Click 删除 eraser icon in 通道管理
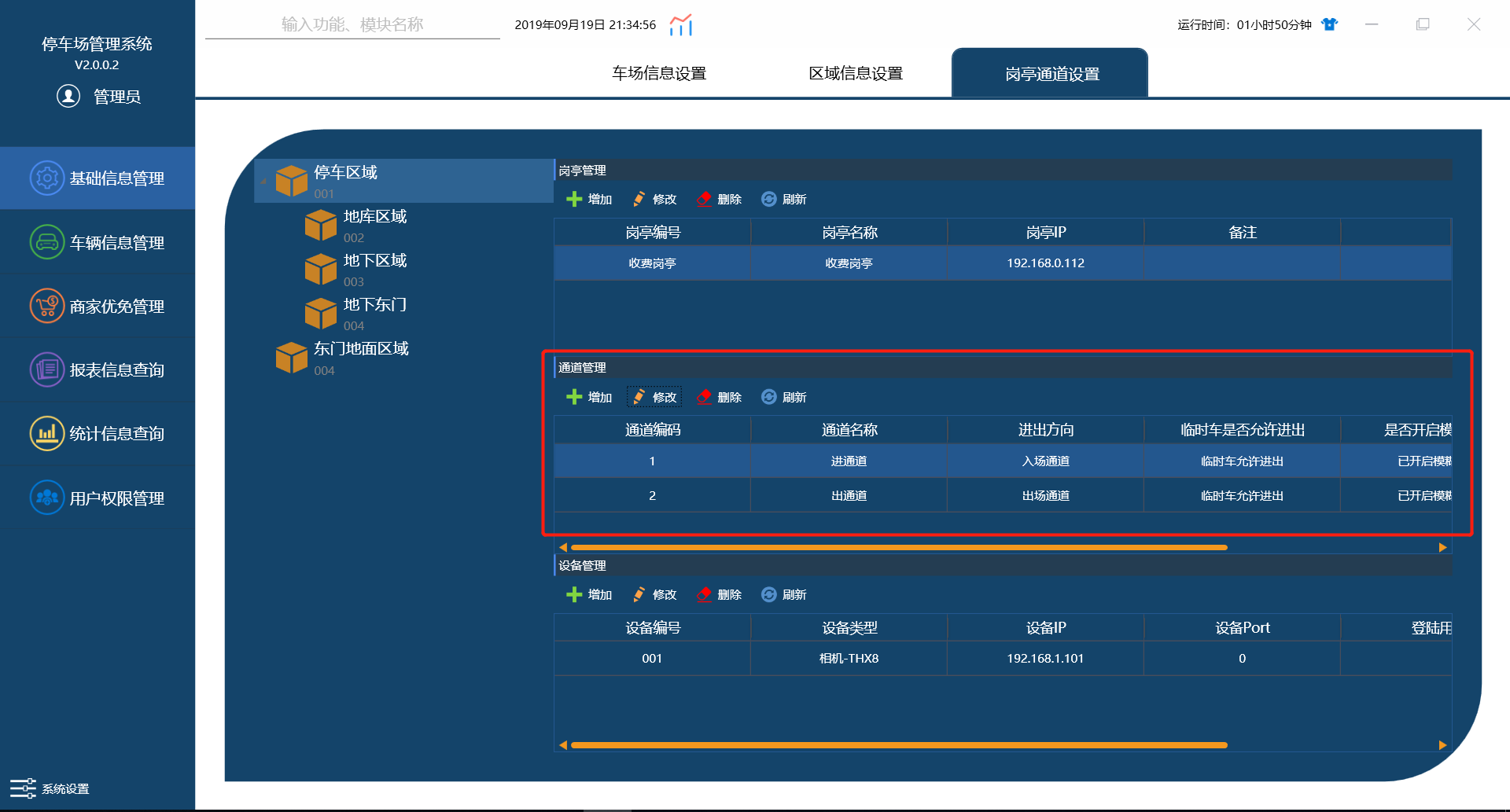 tap(704, 397)
